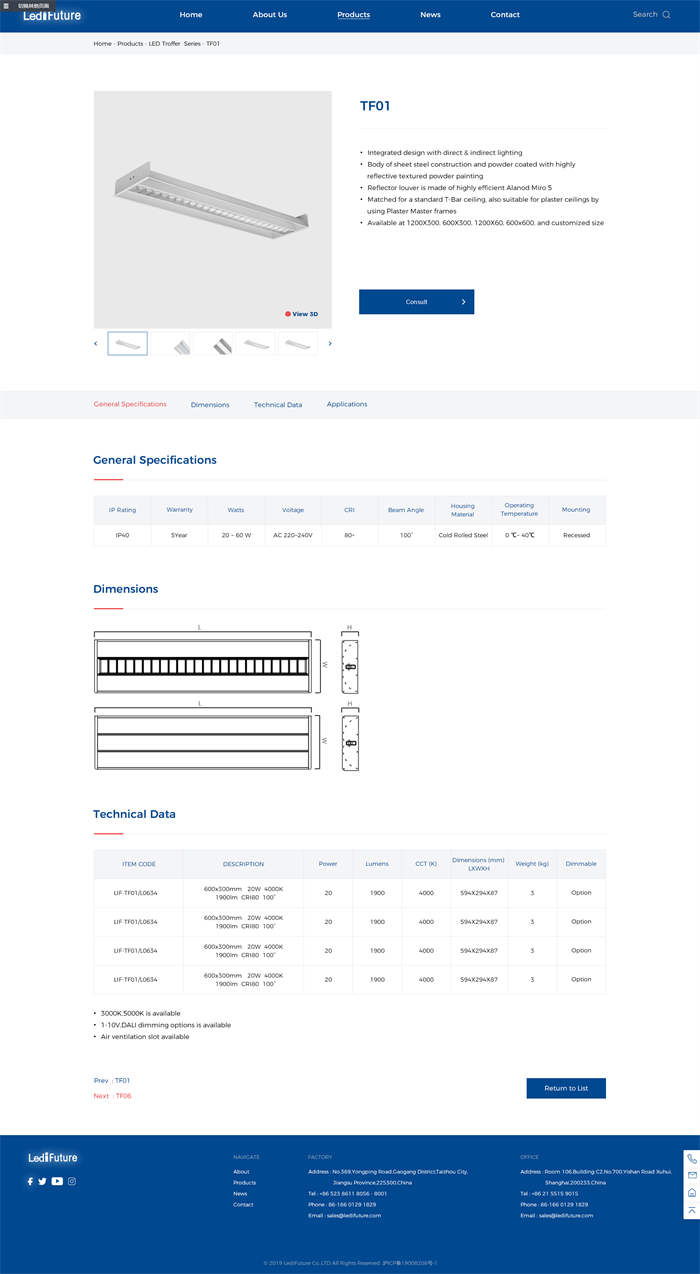Click the floating email envelope icon
This screenshot has width=700, height=1274.
[692, 1175]
